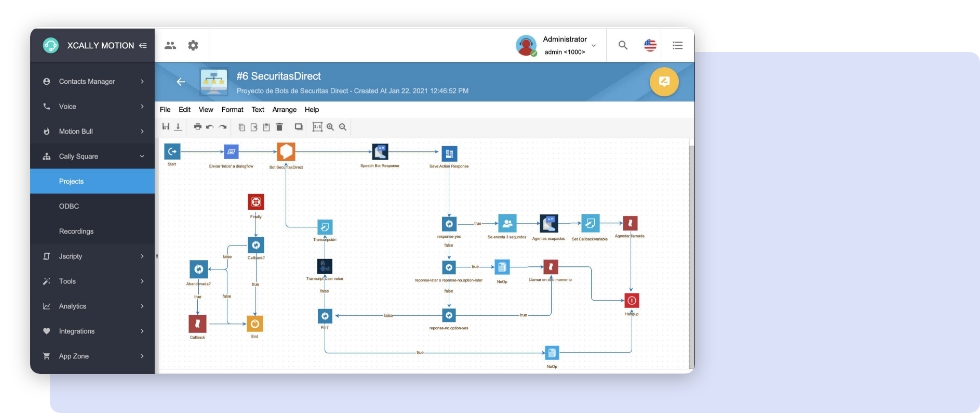Select the red Finally block
The image size is (980, 413).
click(256, 202)
